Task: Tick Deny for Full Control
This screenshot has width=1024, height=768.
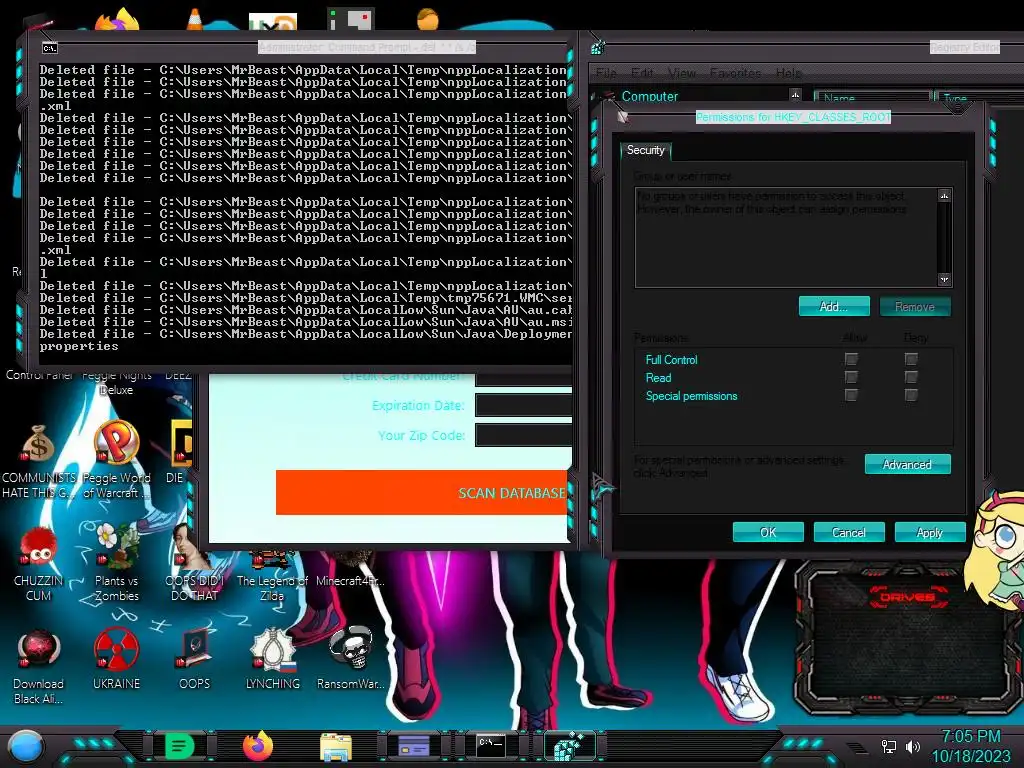Action: coord(911,359)
